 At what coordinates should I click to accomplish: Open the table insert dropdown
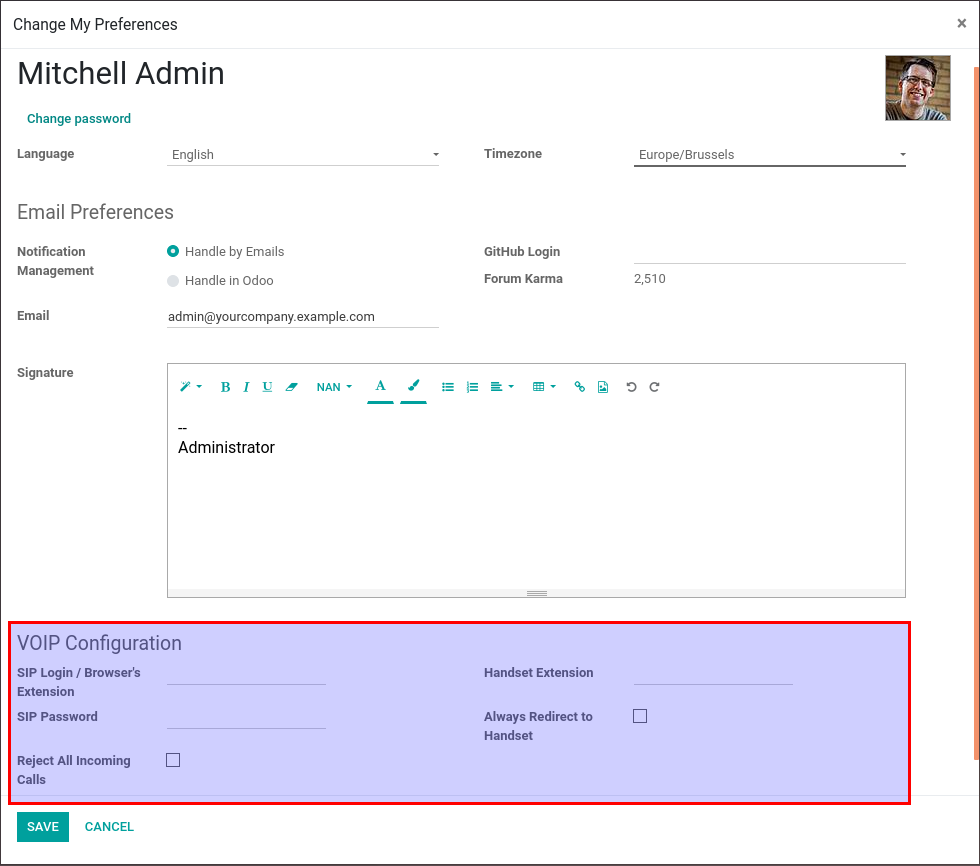(x=544, y=387)
